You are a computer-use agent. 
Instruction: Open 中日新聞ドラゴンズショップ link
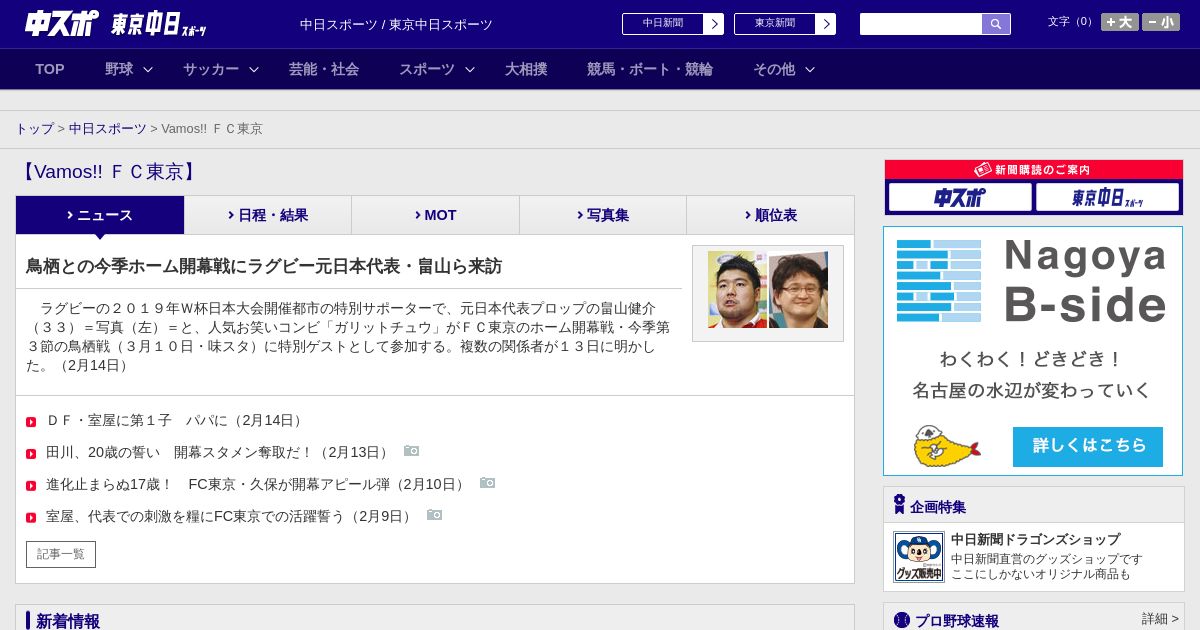(x=1035, y=539)
